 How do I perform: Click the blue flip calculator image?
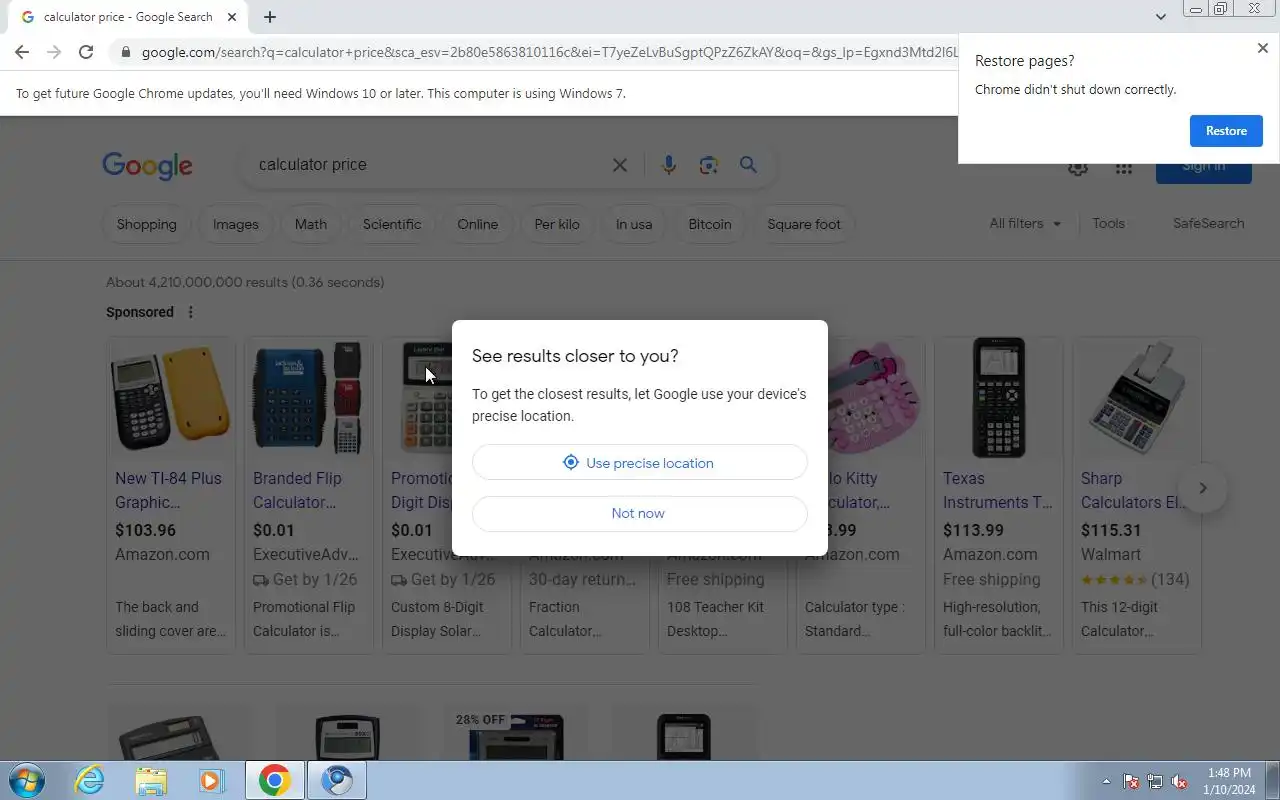click(309, 398)
